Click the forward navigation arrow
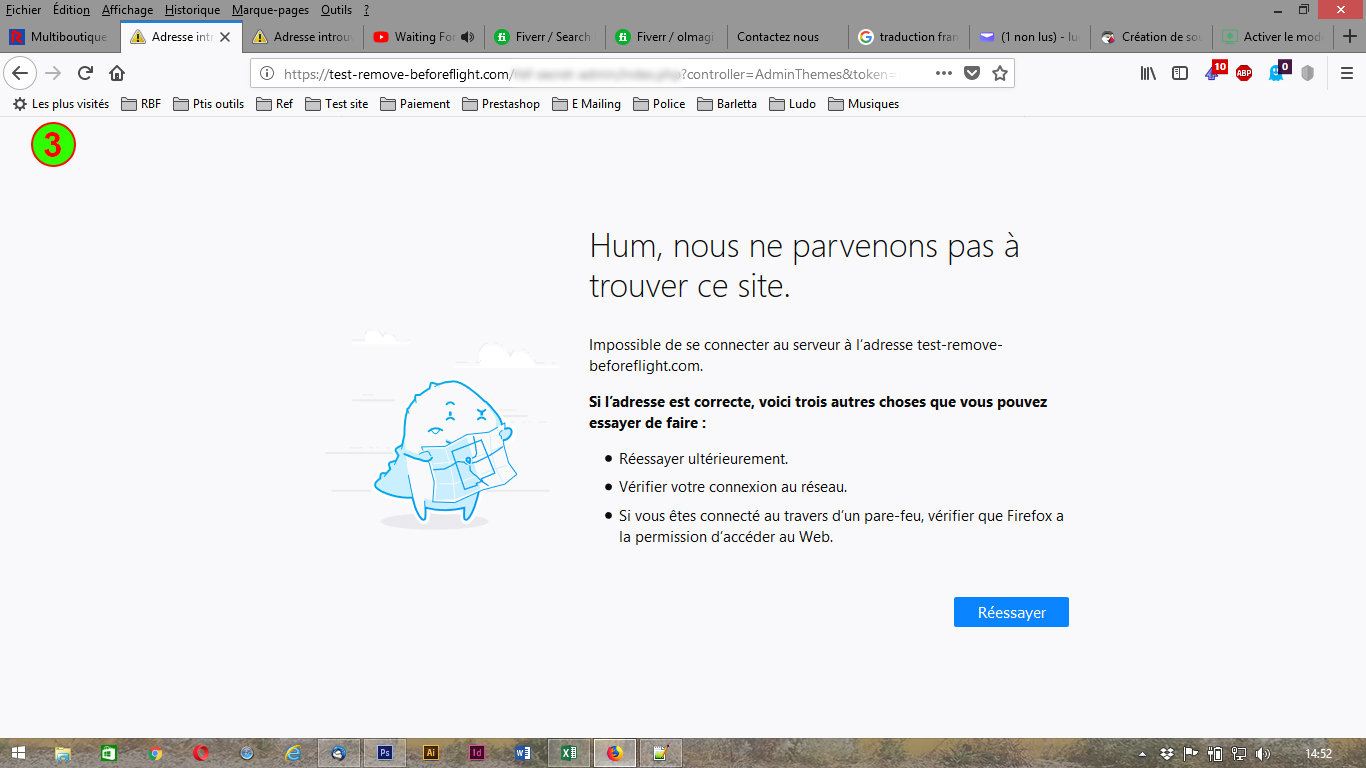 [x=54, y=73]
